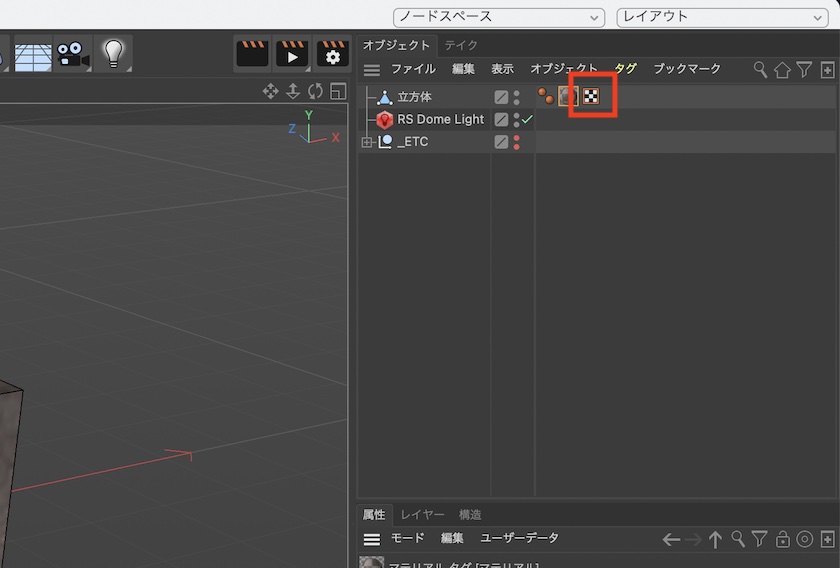The width and height of the screenshot is (840, 568).
Task: Click the home icon in object manager
Action: [x=782, y=70]
